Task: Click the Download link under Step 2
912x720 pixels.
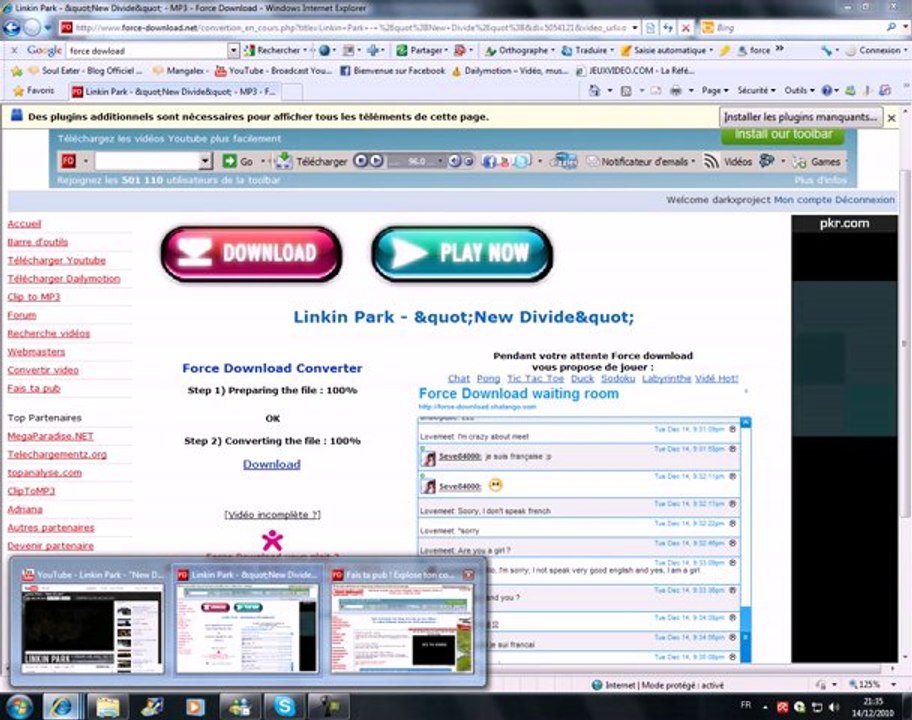Action: (272, 464)
